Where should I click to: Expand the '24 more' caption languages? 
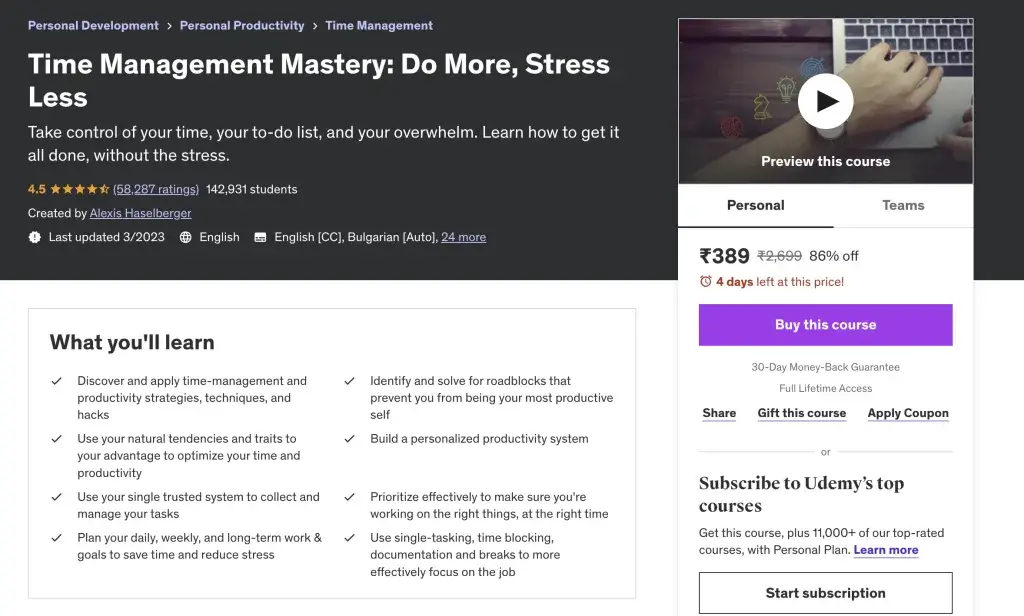pyautogui.click(x=463, y=237)
